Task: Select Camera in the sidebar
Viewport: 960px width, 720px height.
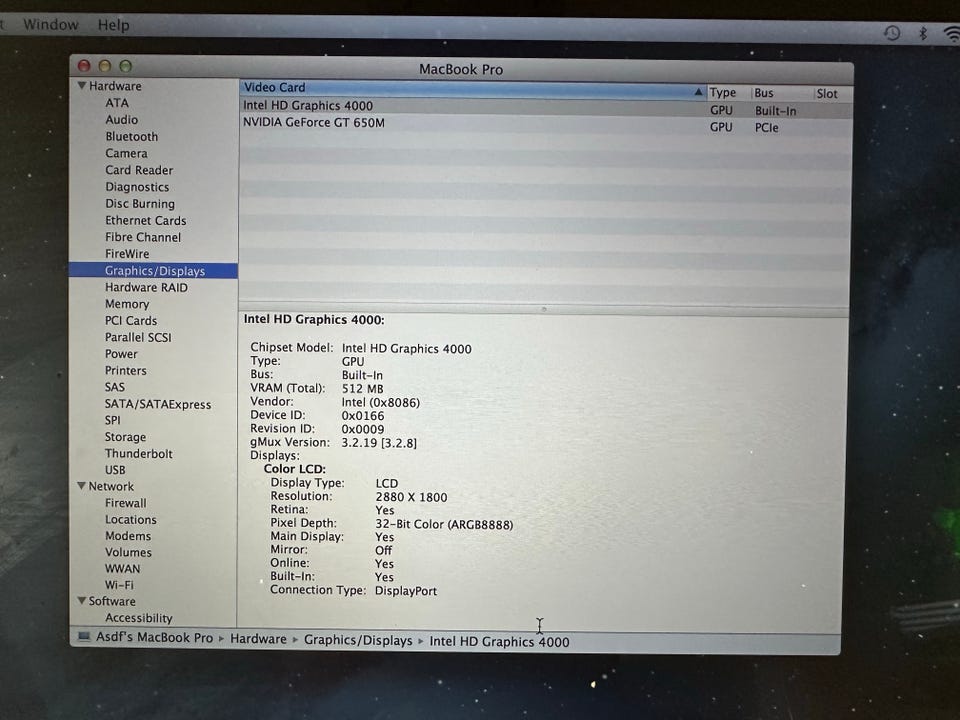Action: point(126,153)
